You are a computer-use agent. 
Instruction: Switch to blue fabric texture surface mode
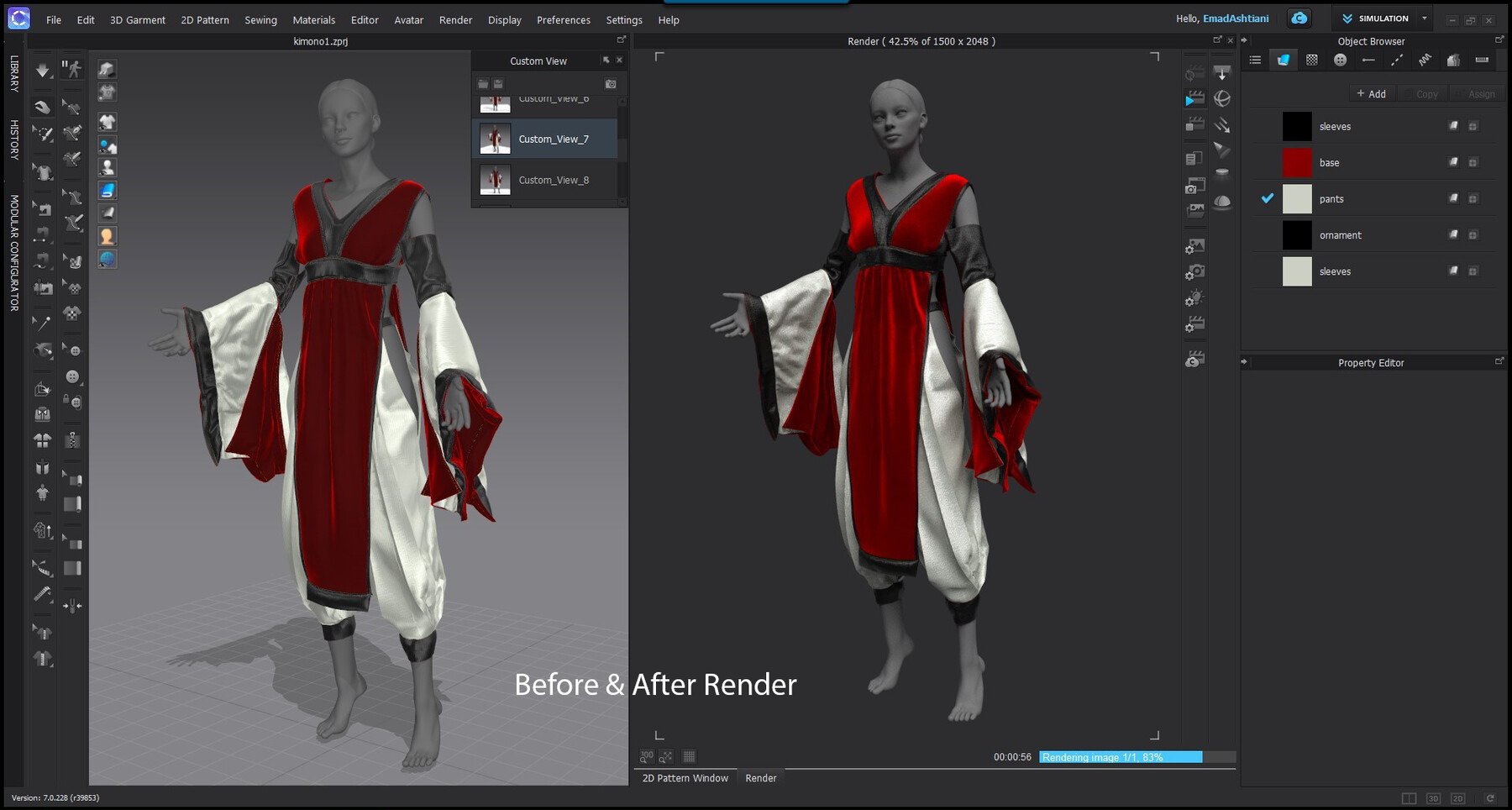coord(107,190)
